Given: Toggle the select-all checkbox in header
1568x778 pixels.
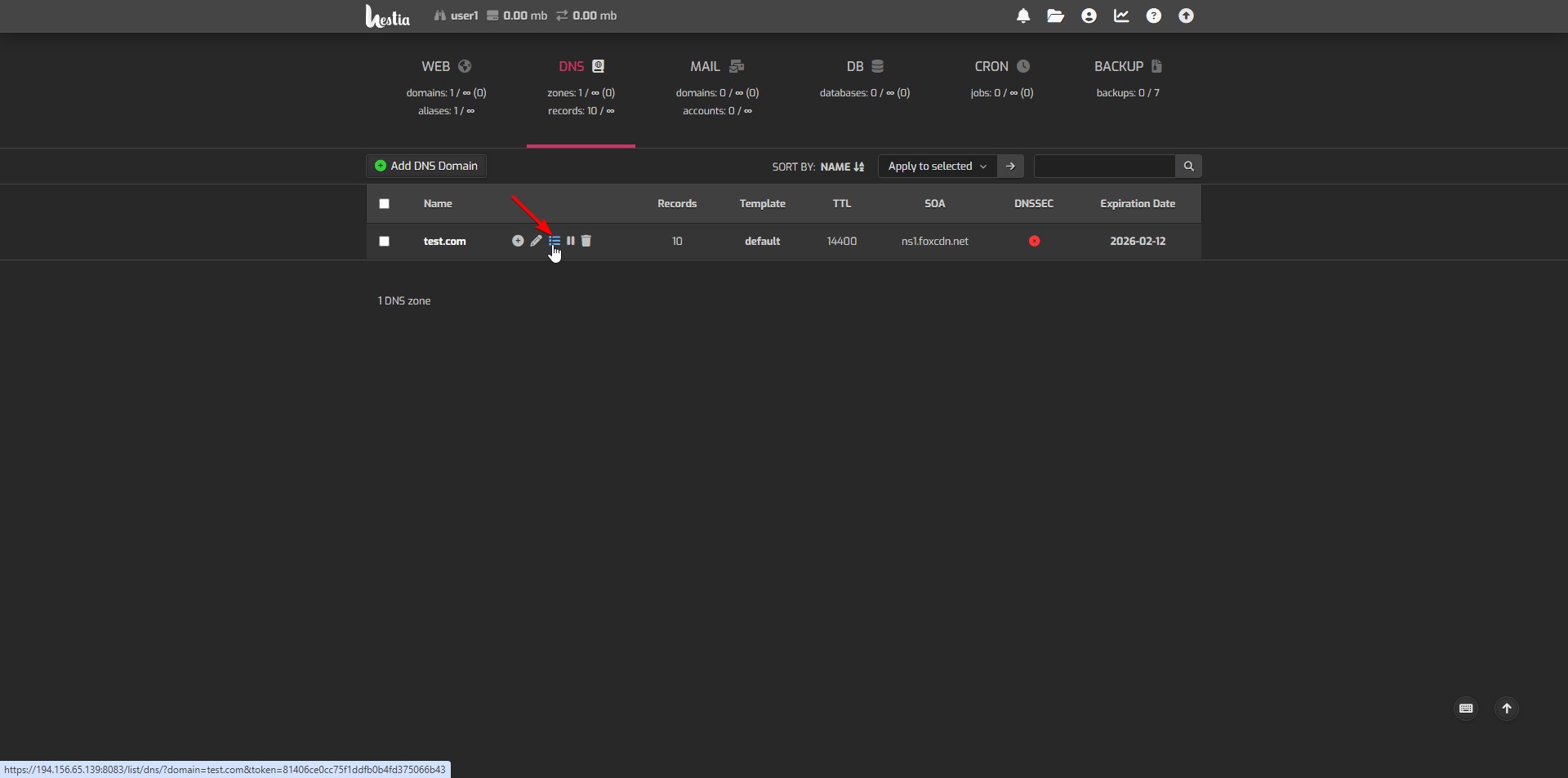Looking at the screenshot, I should click(385, 204).
